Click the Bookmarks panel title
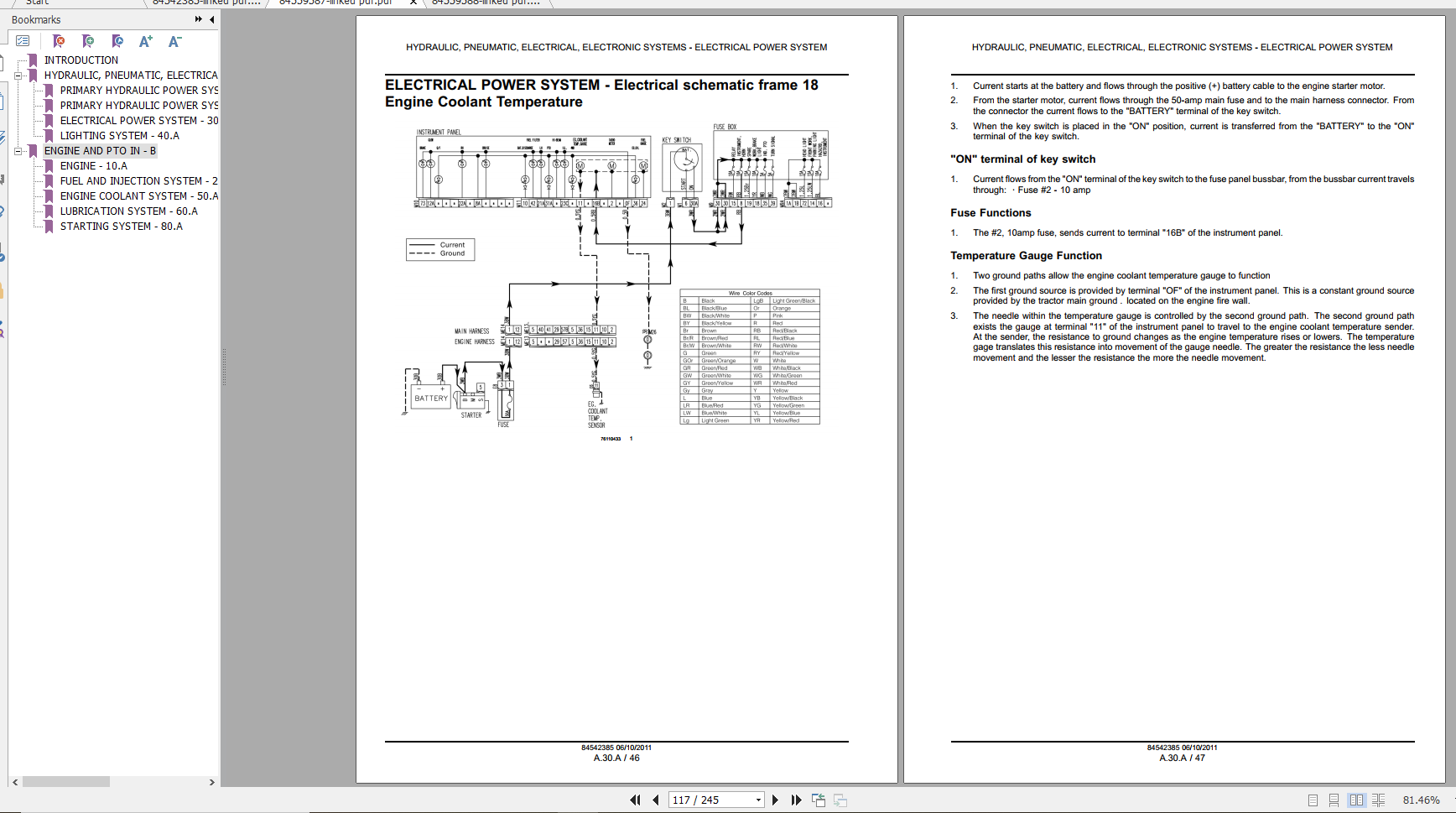This screenshot has height=813, width=1456. (x=36, y=19)
